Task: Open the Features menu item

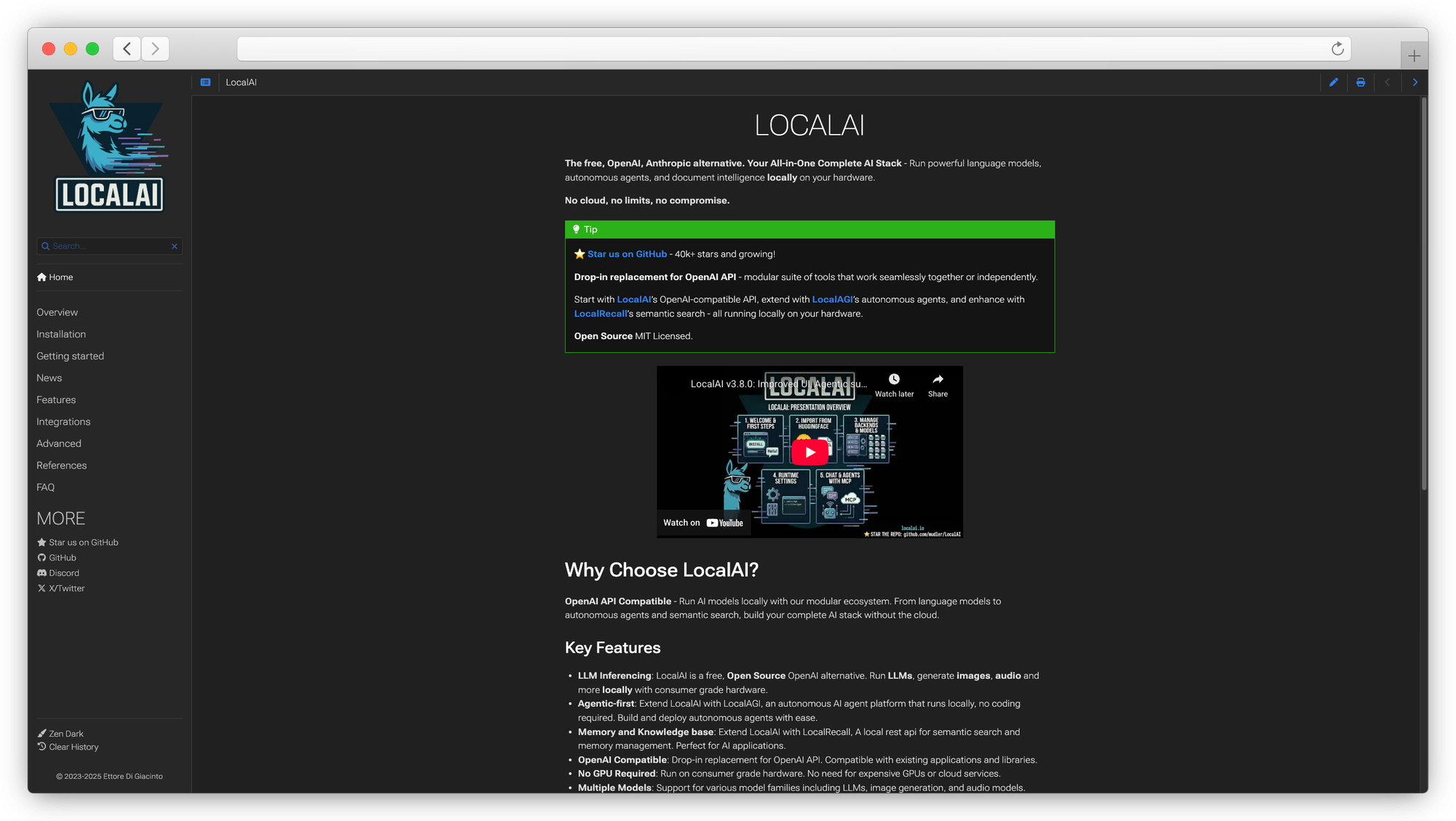Action: coord(56,400)
